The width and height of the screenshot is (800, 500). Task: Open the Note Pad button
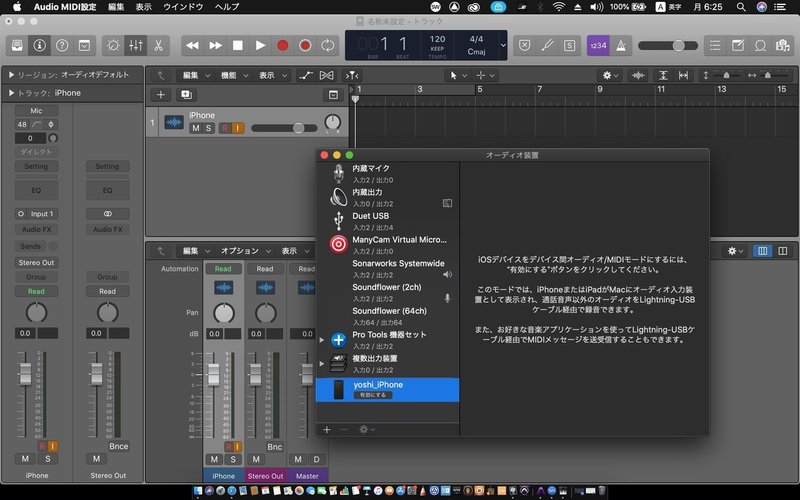[x=738, y=45]
